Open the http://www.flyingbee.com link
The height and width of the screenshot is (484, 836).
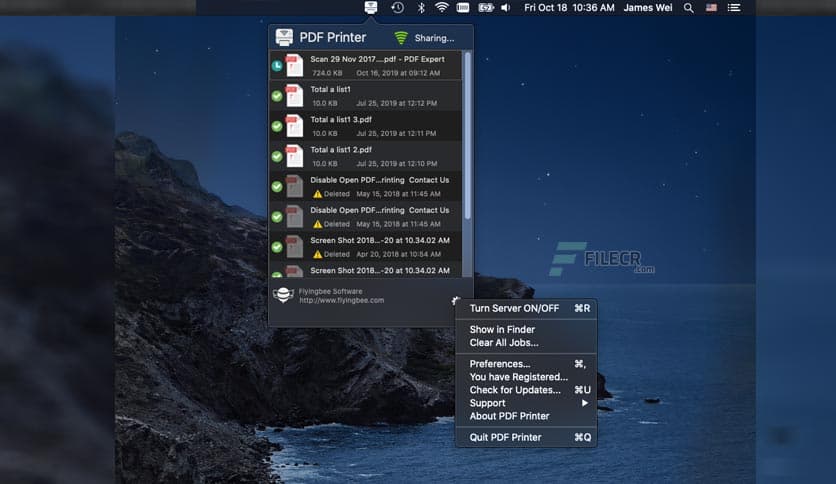(341, 301)
